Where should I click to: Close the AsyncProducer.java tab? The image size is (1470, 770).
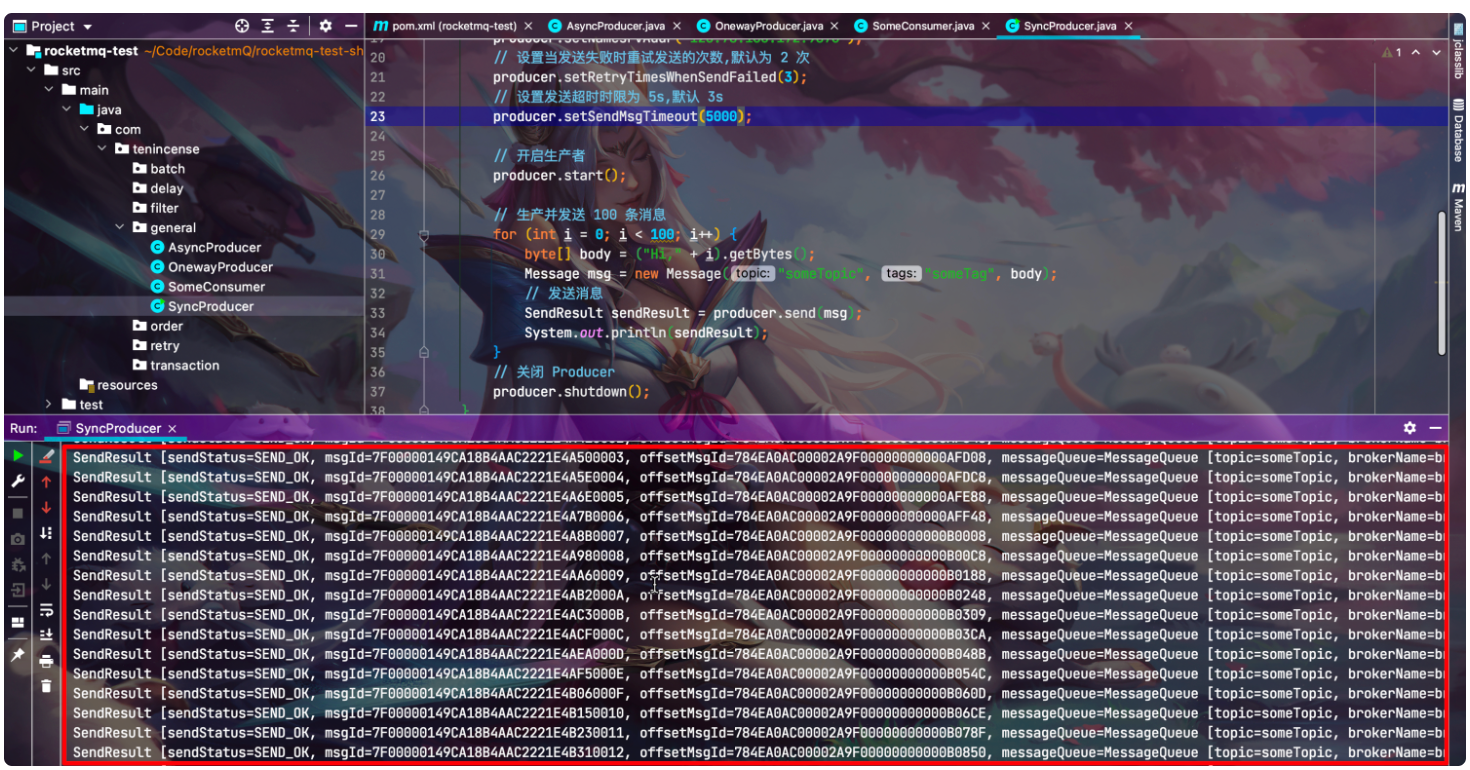pos(677,26)
